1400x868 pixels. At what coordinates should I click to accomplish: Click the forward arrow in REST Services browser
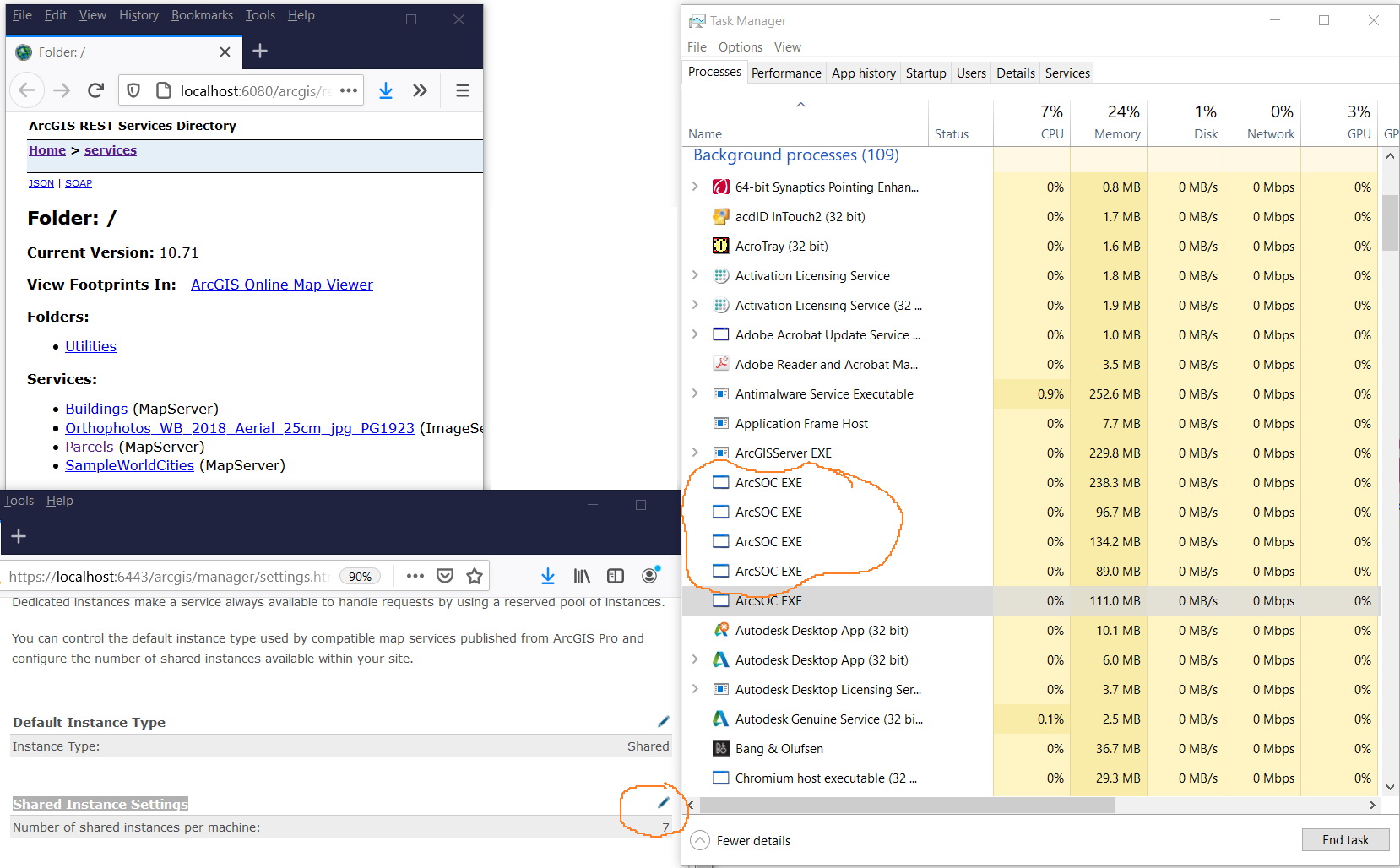click(62, 90)
